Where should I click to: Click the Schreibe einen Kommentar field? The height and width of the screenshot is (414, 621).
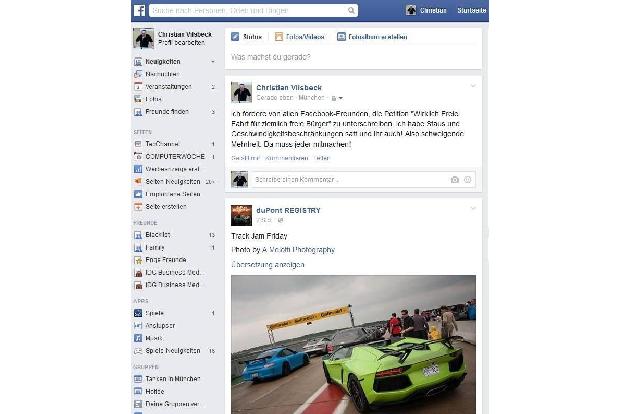point(351,179)
